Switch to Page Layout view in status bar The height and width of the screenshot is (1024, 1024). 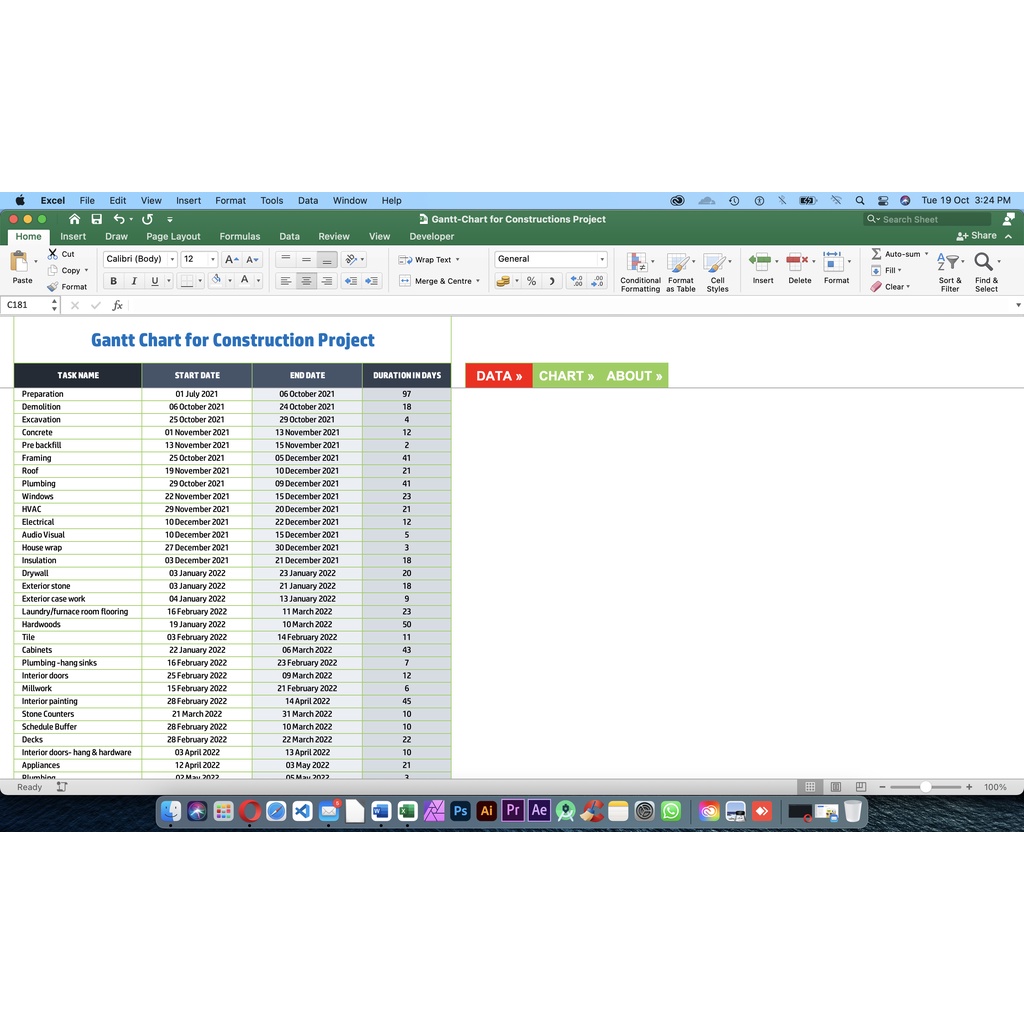835,787
